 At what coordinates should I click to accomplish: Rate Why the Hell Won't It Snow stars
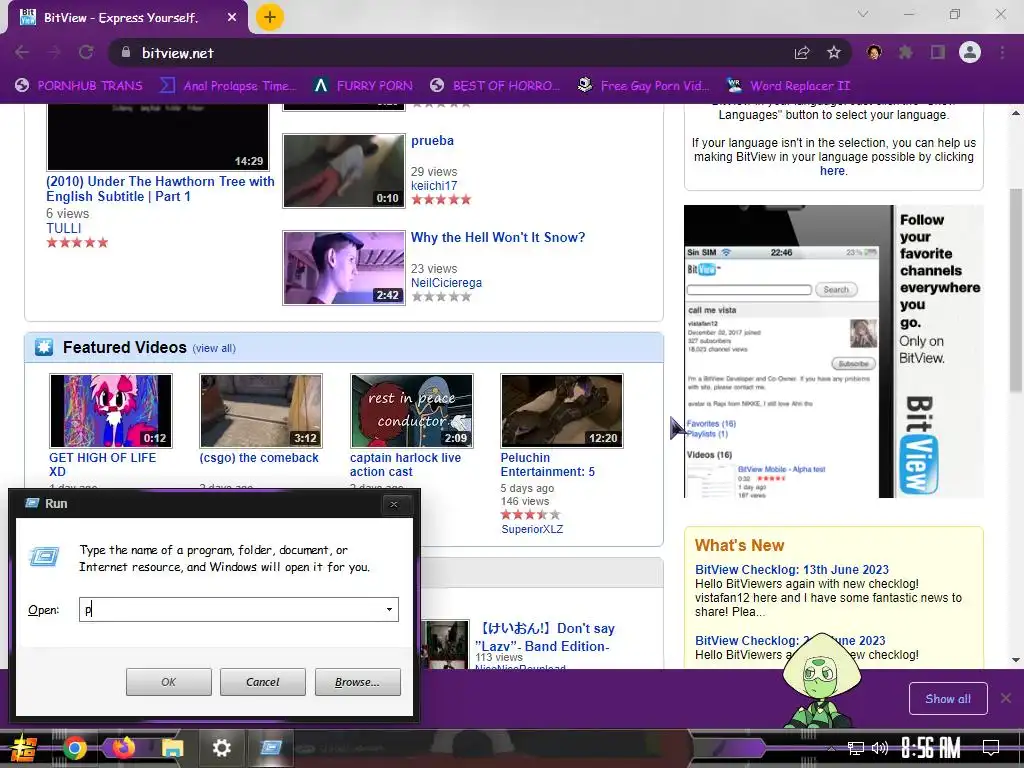coord(441,296)
